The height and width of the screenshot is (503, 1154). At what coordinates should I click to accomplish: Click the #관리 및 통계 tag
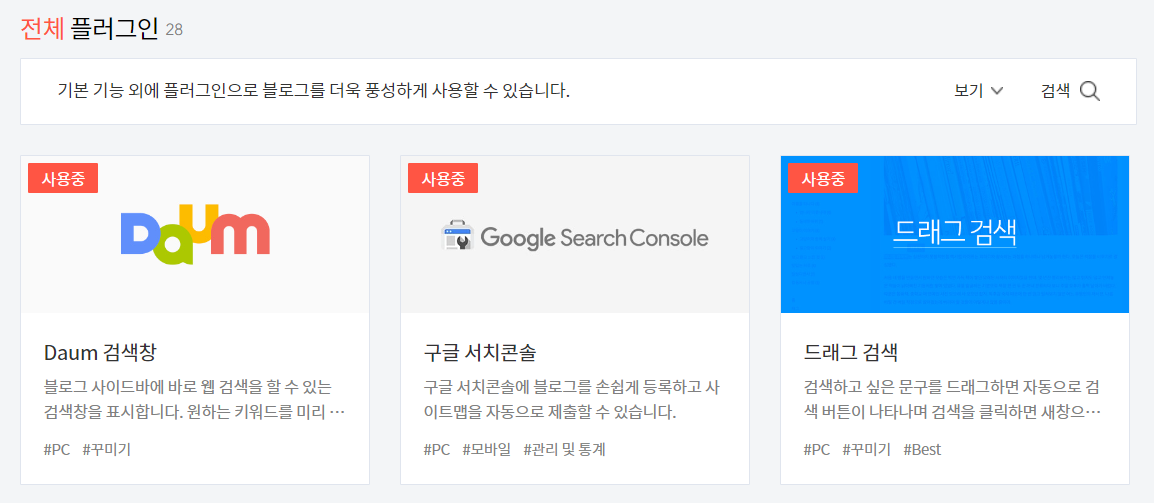[564, 449]
